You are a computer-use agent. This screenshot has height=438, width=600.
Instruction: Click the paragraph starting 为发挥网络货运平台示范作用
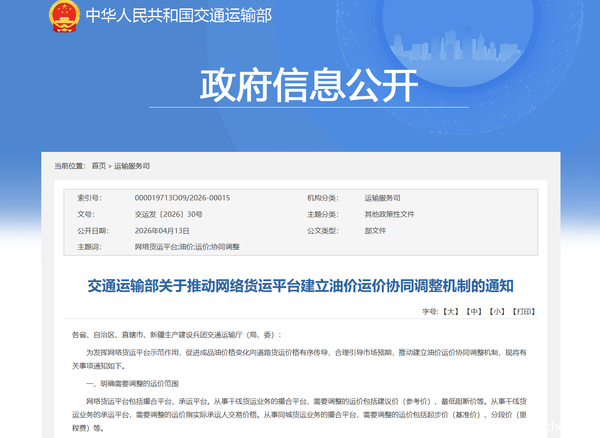(x=299, y=359)
